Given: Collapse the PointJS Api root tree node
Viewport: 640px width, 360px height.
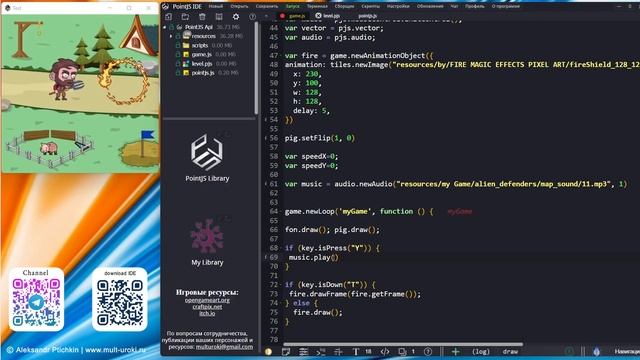Looking at the screenshot, I should (x=165, y=27).
